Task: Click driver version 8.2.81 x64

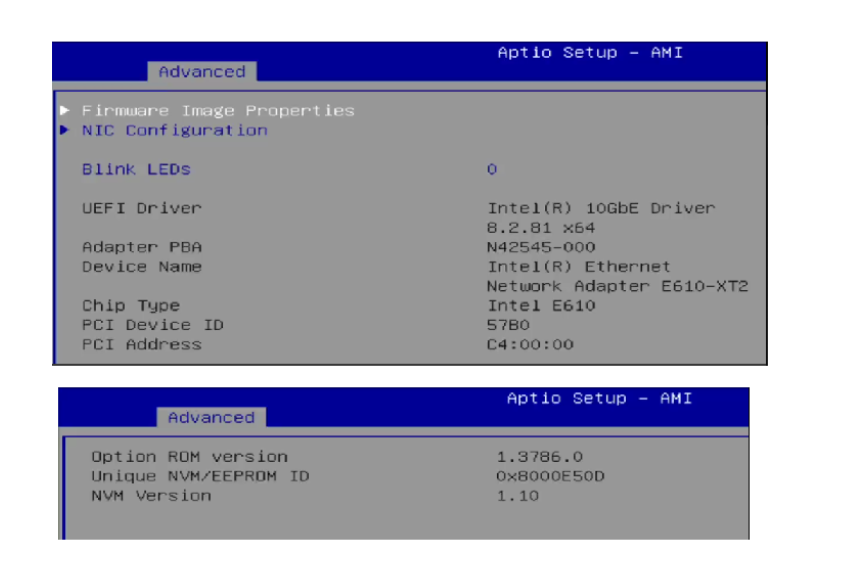Action: tap(541, 228)
